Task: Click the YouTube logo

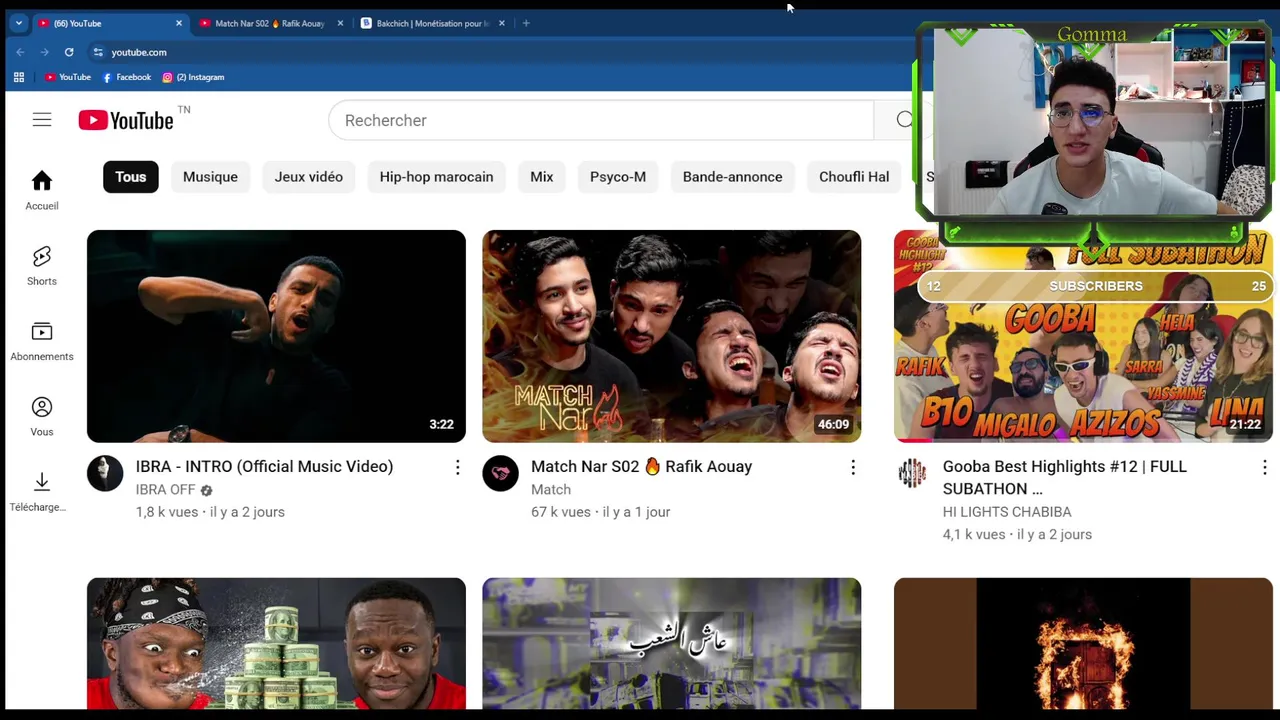Action: pos(126,120)
